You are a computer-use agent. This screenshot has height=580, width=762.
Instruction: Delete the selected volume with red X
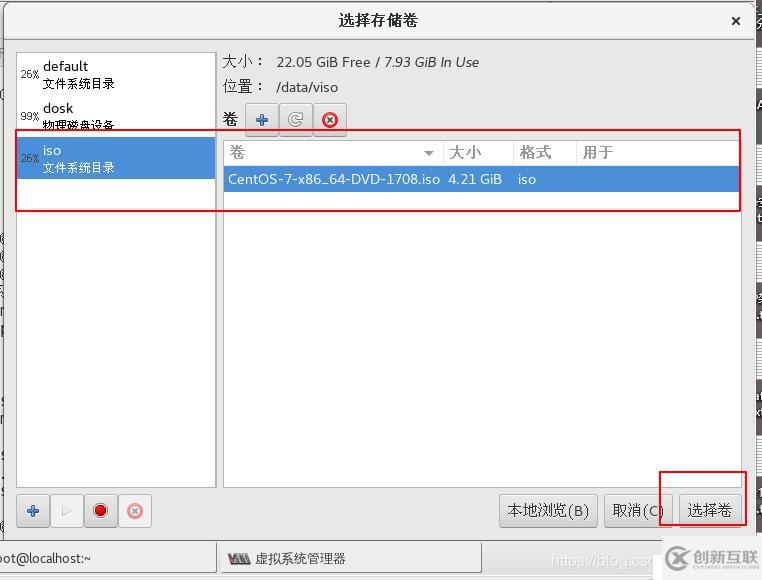pos(329,120)
